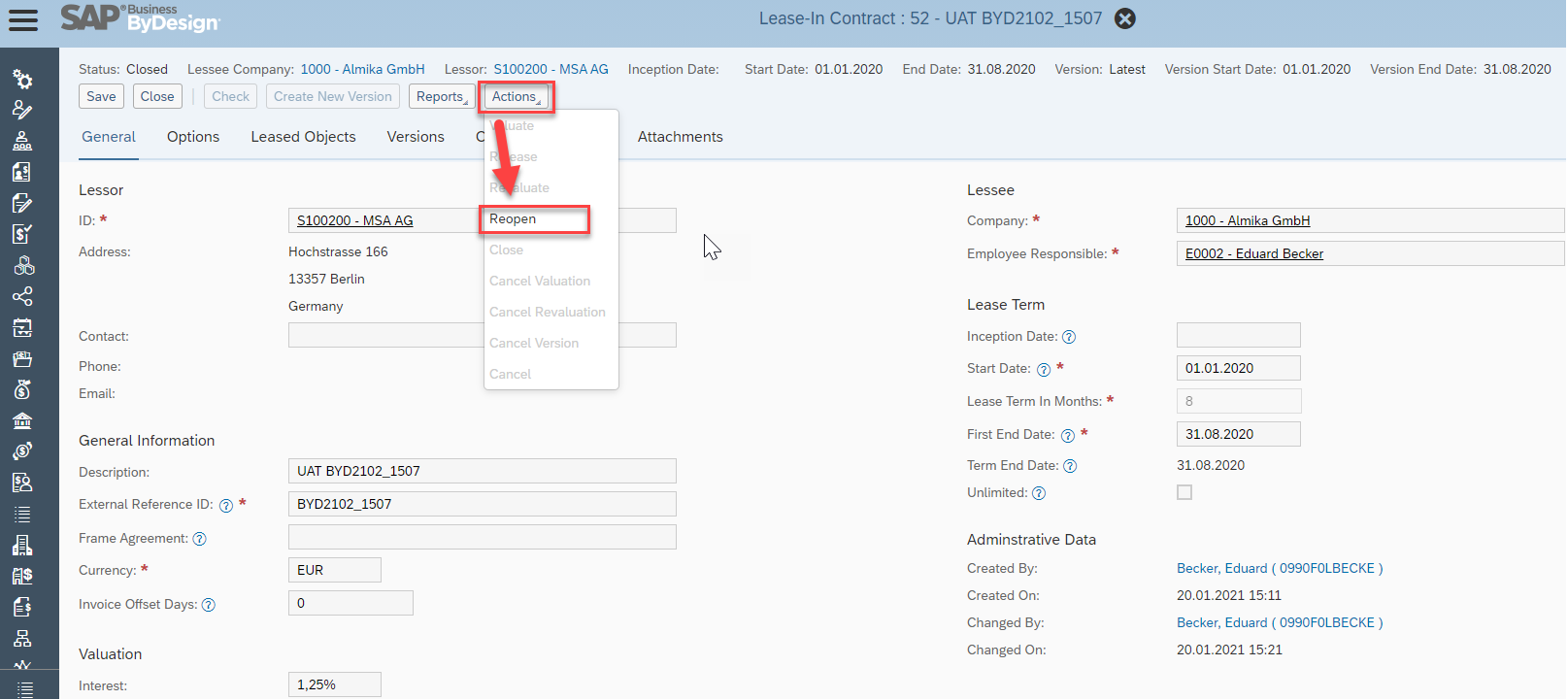1568x700 pixels.
Task: Open Lessor S100200 - MSA AG header link
Action: click(550, 70)
